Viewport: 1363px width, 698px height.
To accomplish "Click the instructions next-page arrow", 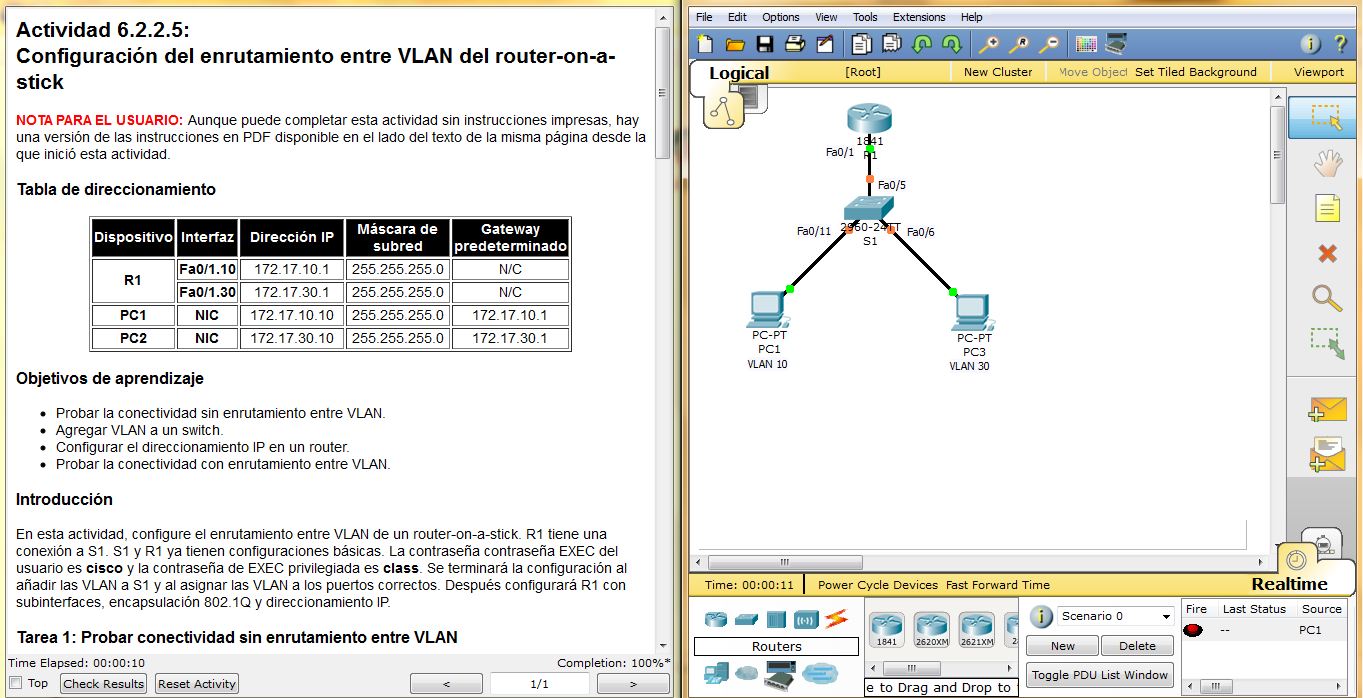I will 632,683.
